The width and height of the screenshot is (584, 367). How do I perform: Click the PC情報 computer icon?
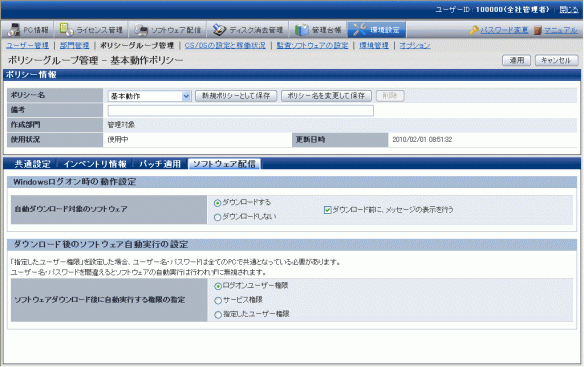[14, 30]
